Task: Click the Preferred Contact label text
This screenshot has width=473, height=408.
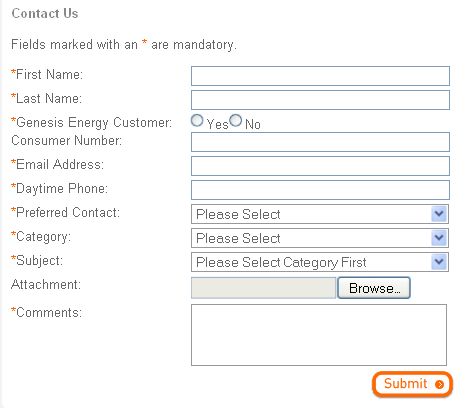Action: coord(65,212)
